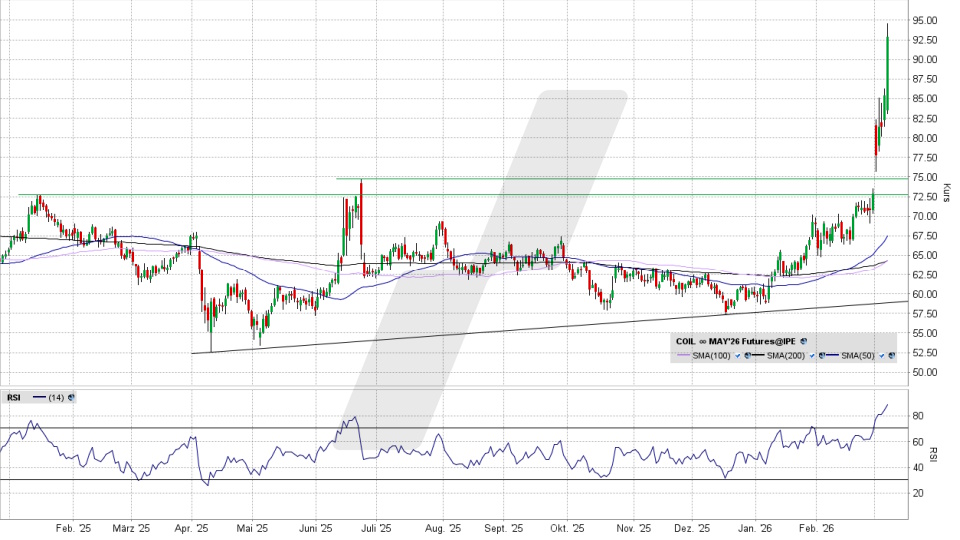Screen dimensions: 960x540
Task: Click the Feb. '26 date axis label
Action: tap(817, 528)
